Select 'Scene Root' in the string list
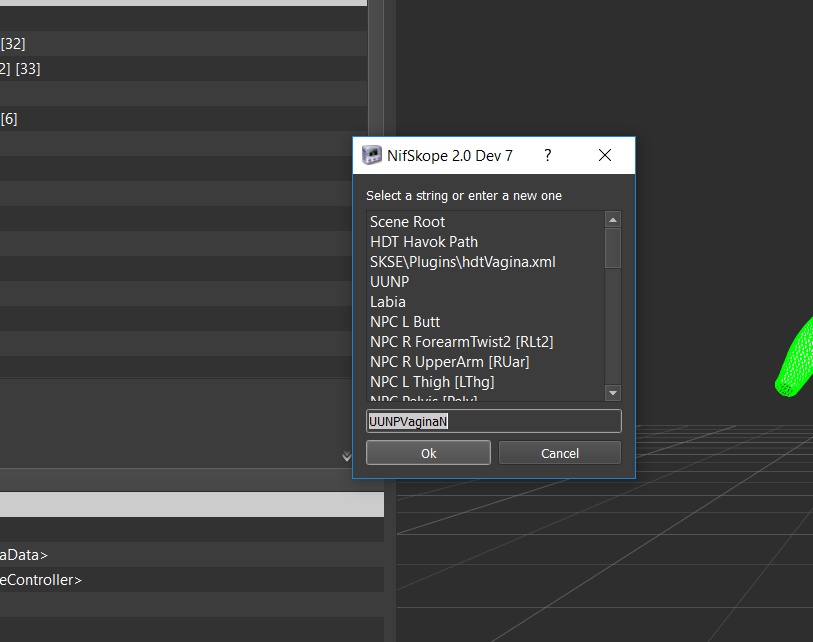813x642 pixels. pyautogui.click(x=485, y=222)
